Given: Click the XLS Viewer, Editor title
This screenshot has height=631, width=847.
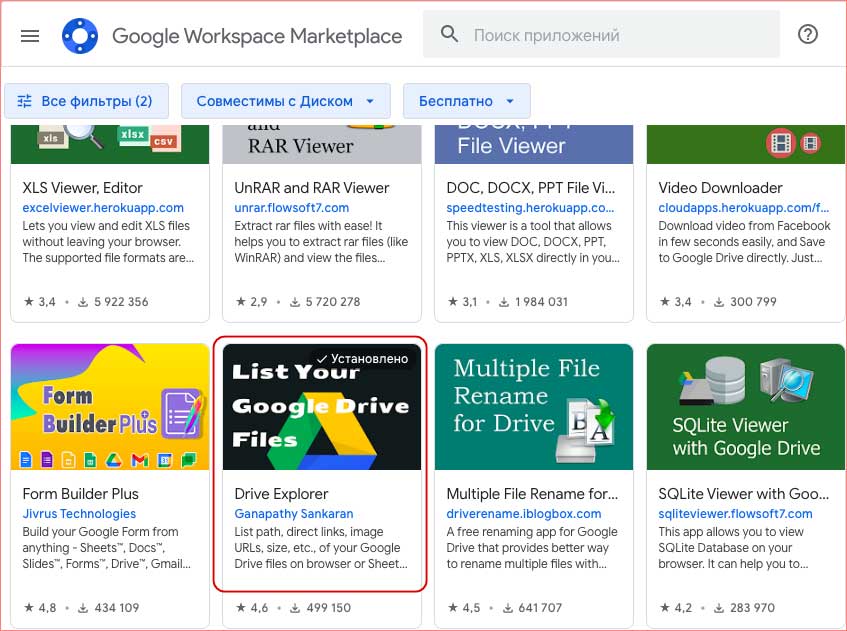Looking at the screenshot, I should (82, 187).
